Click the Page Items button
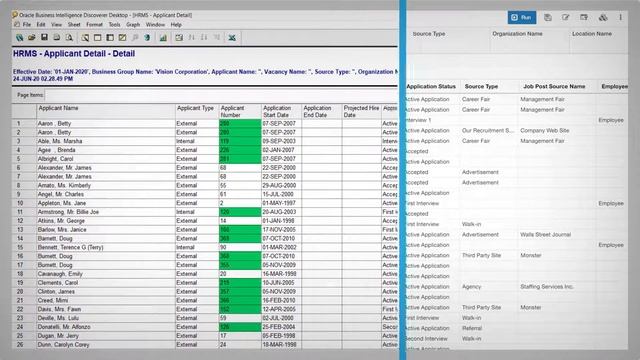 click(x=30, y=95)
